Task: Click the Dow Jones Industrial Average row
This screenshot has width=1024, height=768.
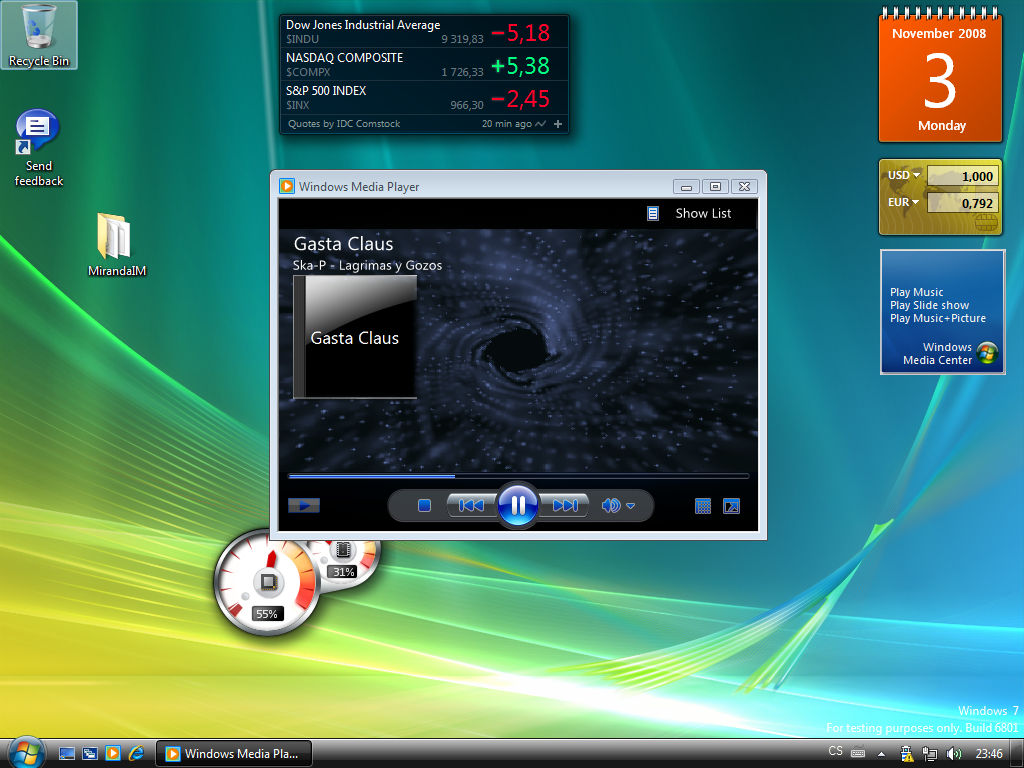Action: 424,31
